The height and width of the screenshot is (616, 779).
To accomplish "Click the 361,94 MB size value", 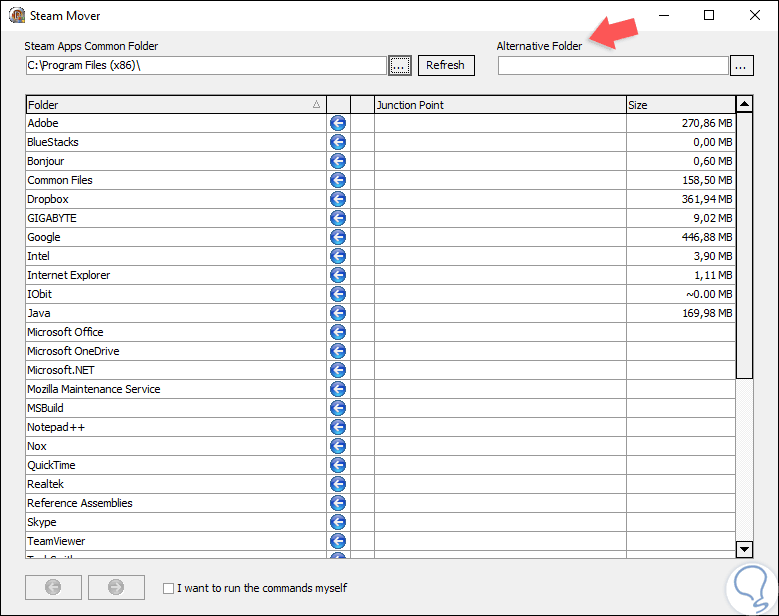I will (x=707, y=199).
